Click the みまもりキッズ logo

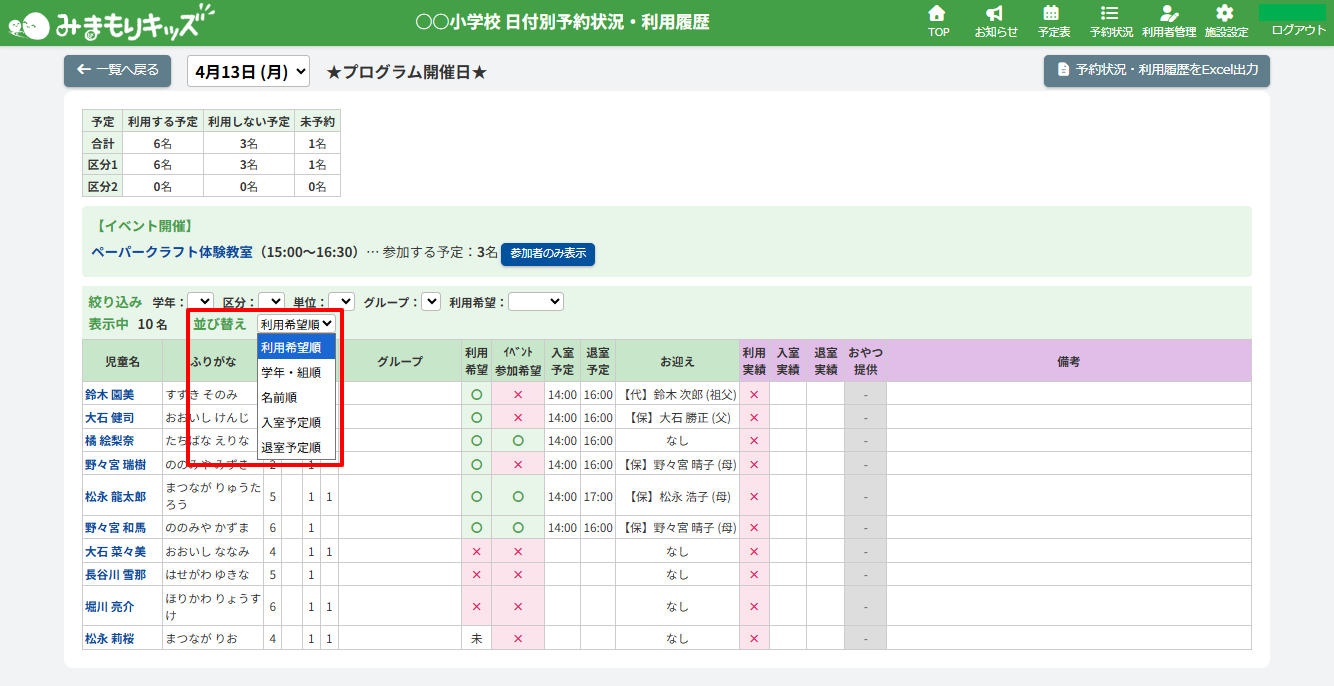pos(110,22)
